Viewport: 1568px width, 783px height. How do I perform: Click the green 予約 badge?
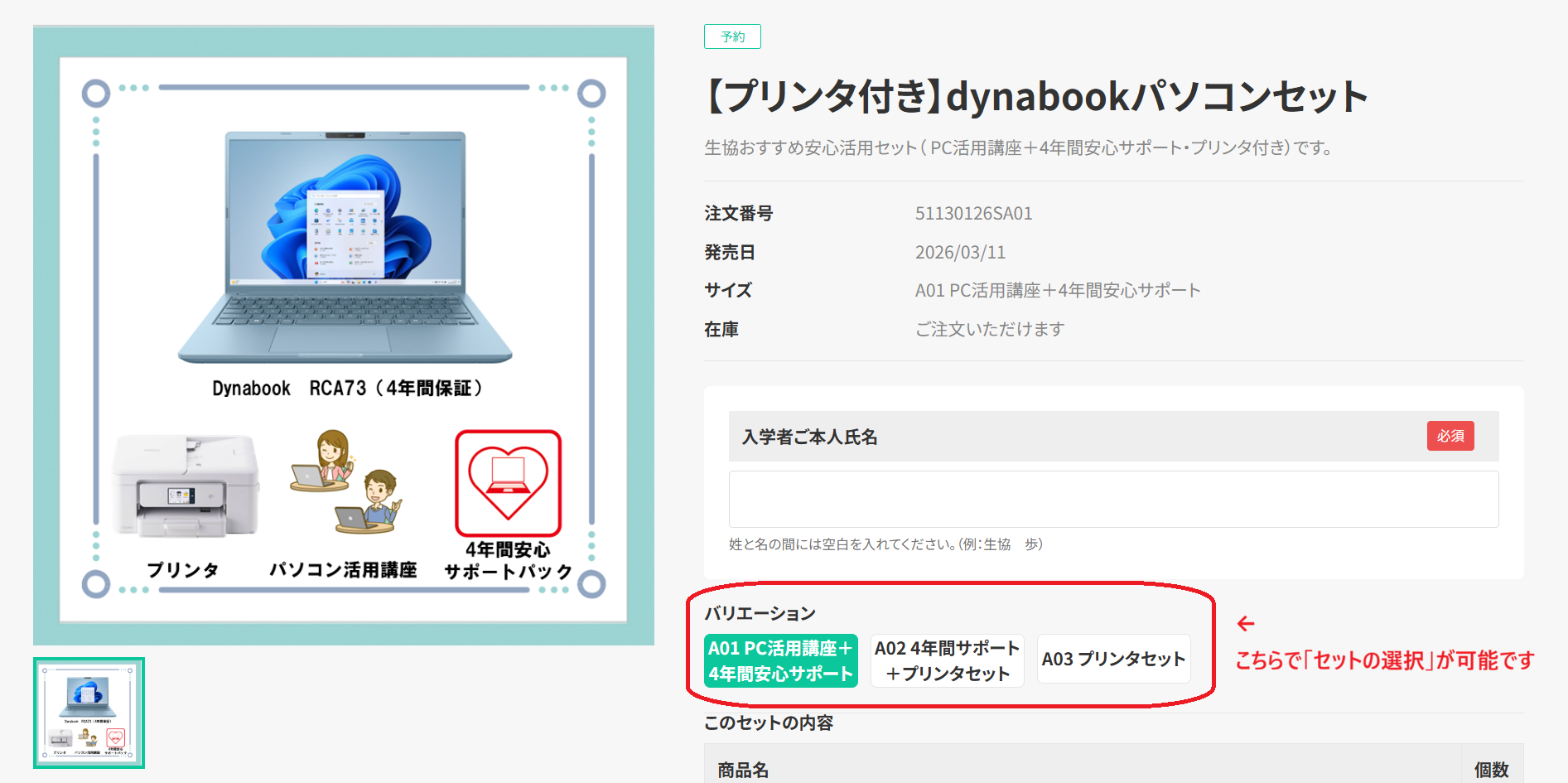(732, 37)
